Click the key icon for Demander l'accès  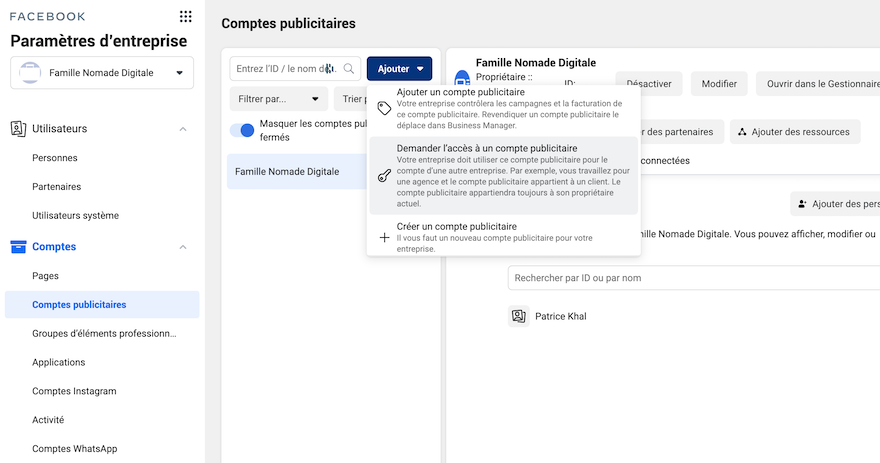click(x=384, y=176)
